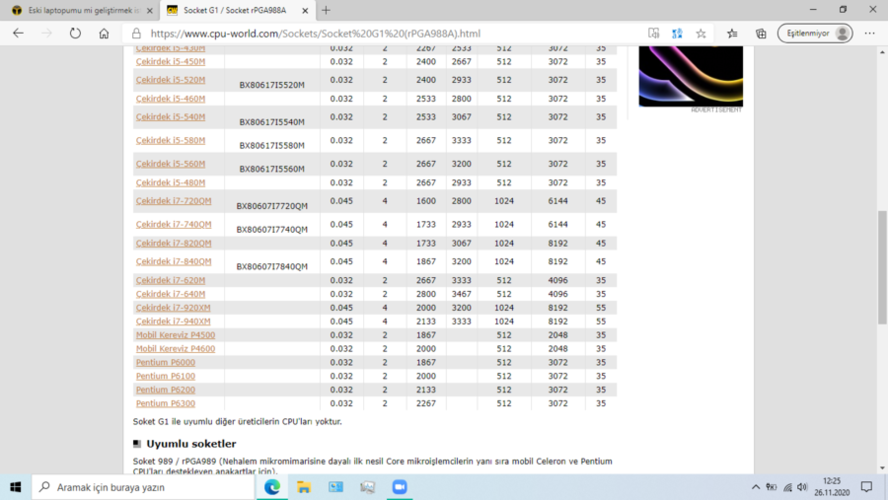Show hidden system tray icons
The image size is (888, 500).
pos(755,487)
